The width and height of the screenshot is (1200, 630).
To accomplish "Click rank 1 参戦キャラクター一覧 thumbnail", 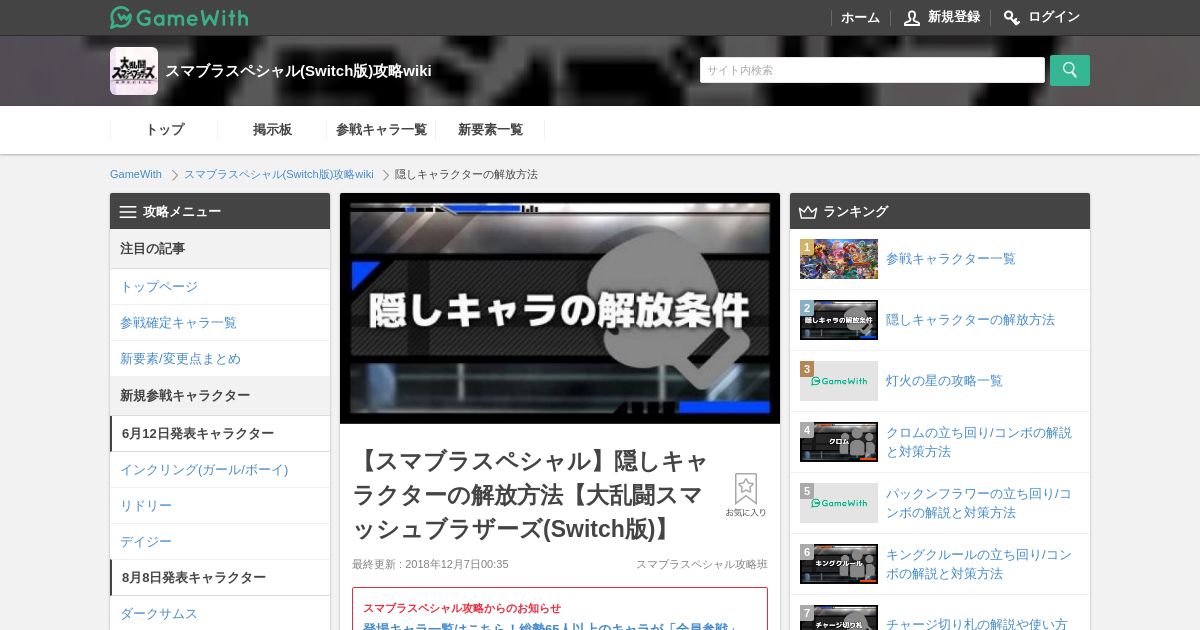I will (x=839, y=259).
